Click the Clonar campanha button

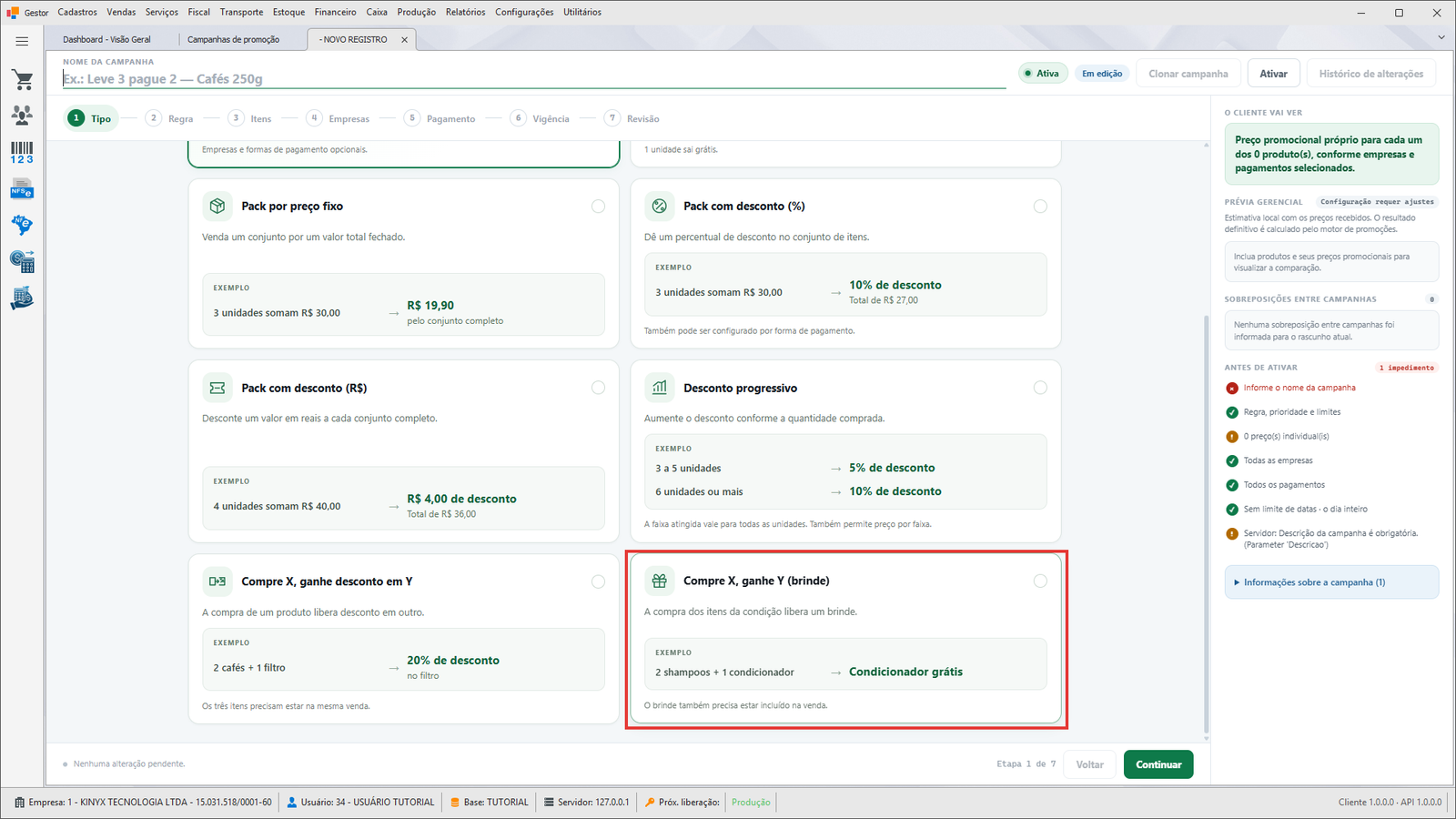click(x=1188, y=74)
